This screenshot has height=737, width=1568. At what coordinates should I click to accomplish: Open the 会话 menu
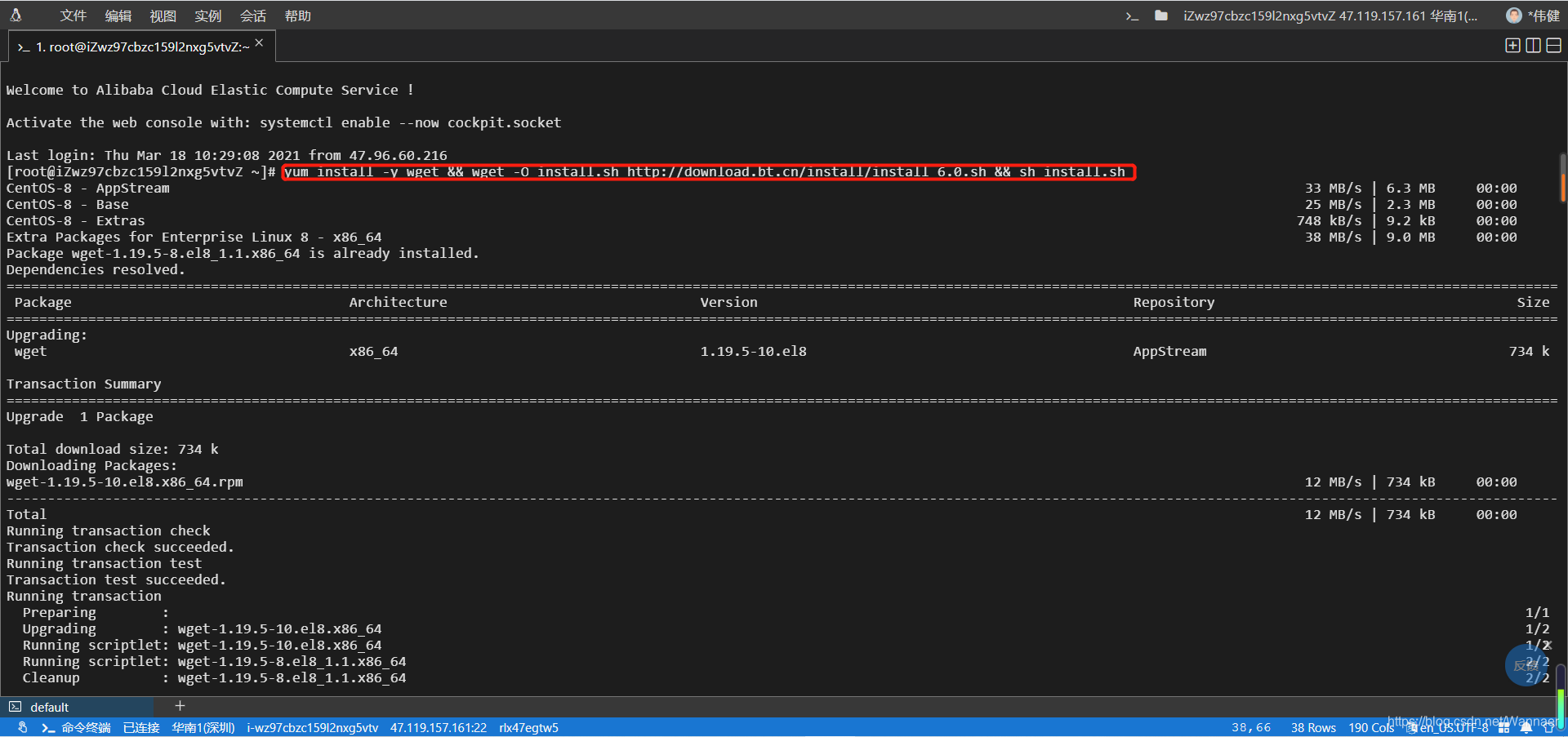(x=252, y=16)
